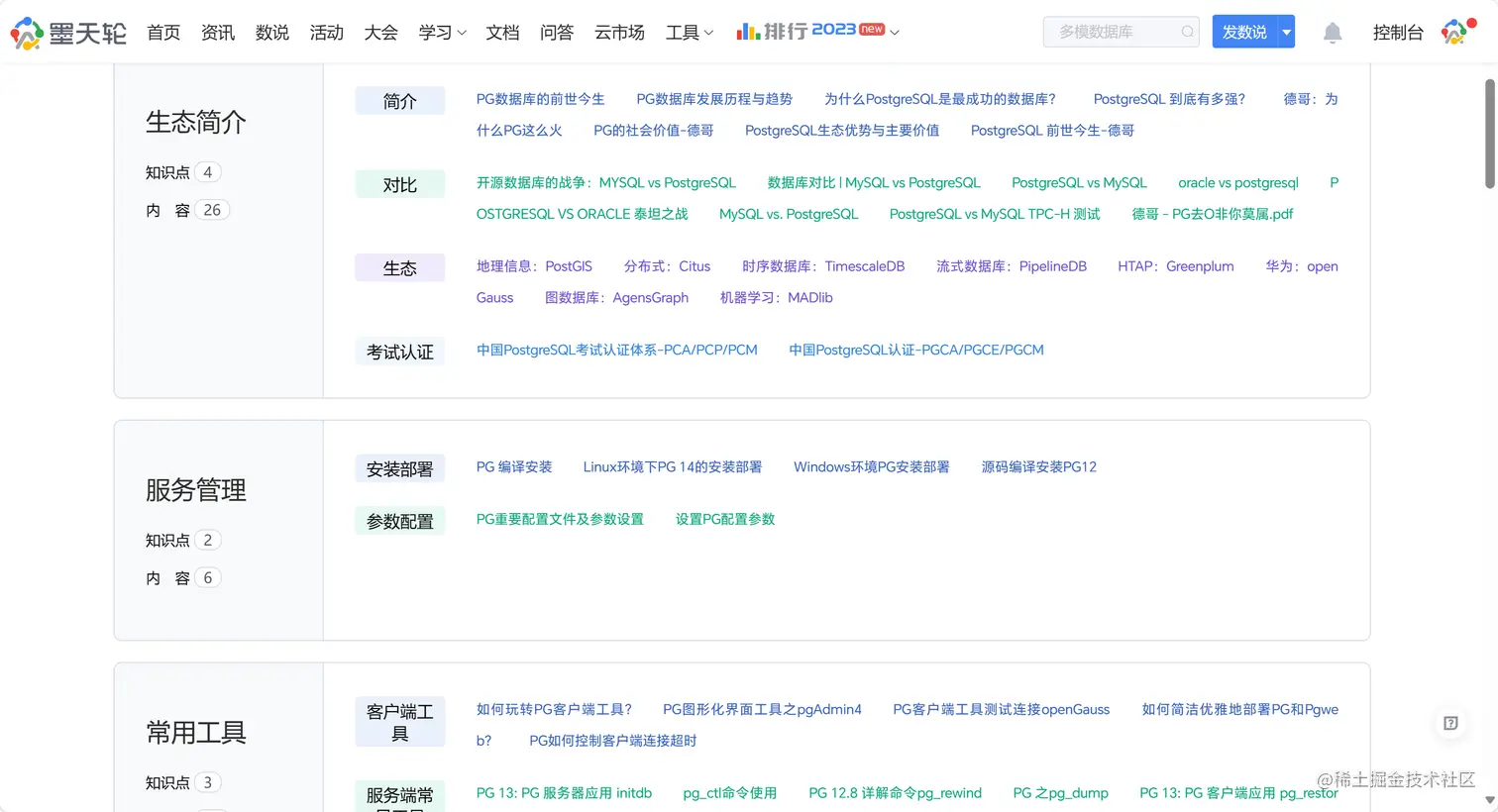Open 如何玩转PG客户端工具? link

pyautogui.click(x=554, y=709)
